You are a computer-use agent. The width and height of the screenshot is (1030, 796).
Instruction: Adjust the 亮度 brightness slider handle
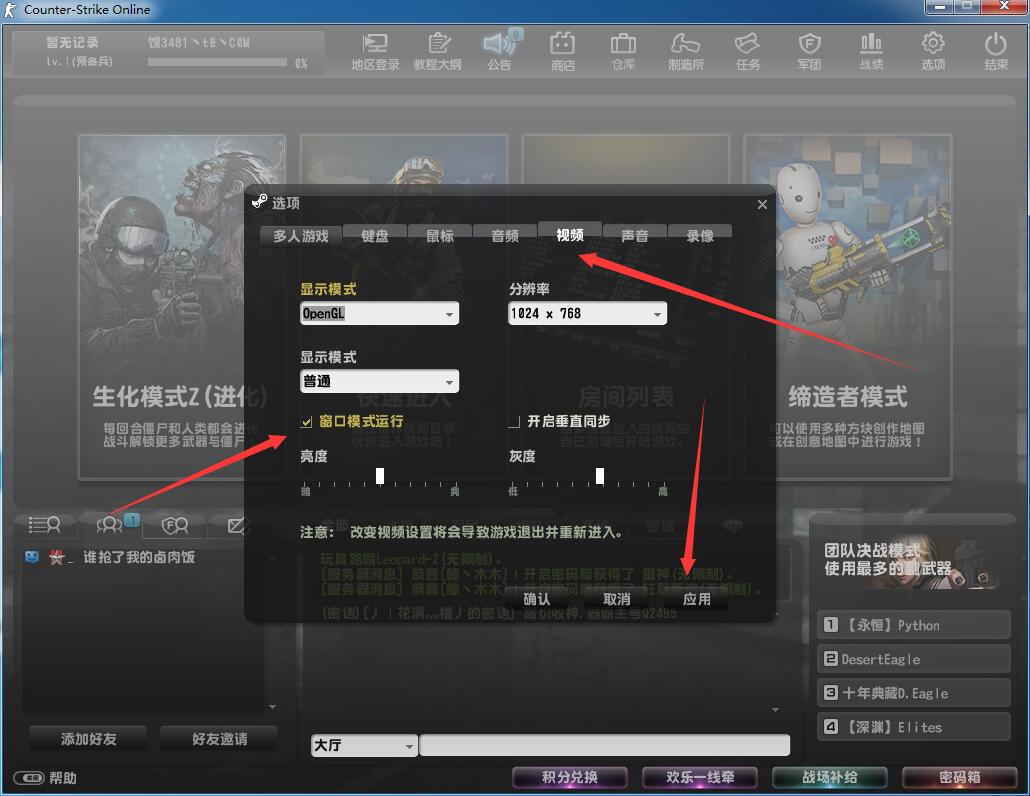[380, 475]
